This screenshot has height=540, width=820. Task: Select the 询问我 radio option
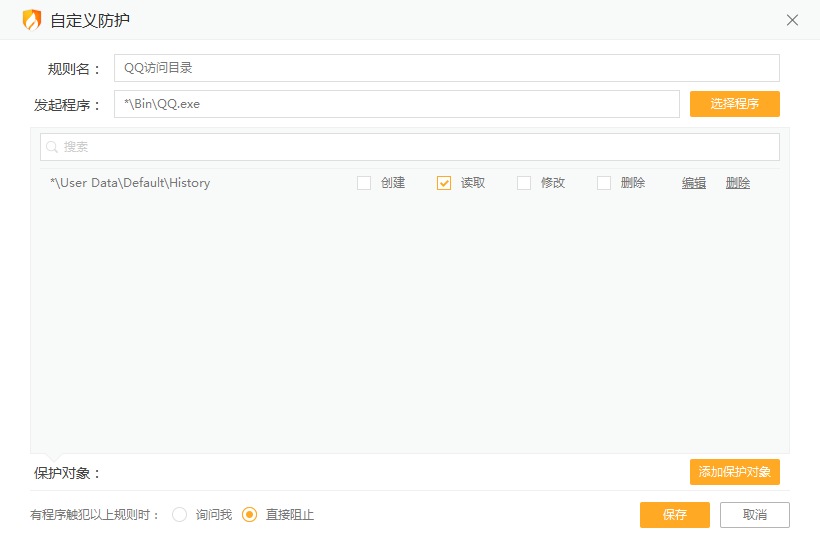pyautogui.click(x=179, y=515)
